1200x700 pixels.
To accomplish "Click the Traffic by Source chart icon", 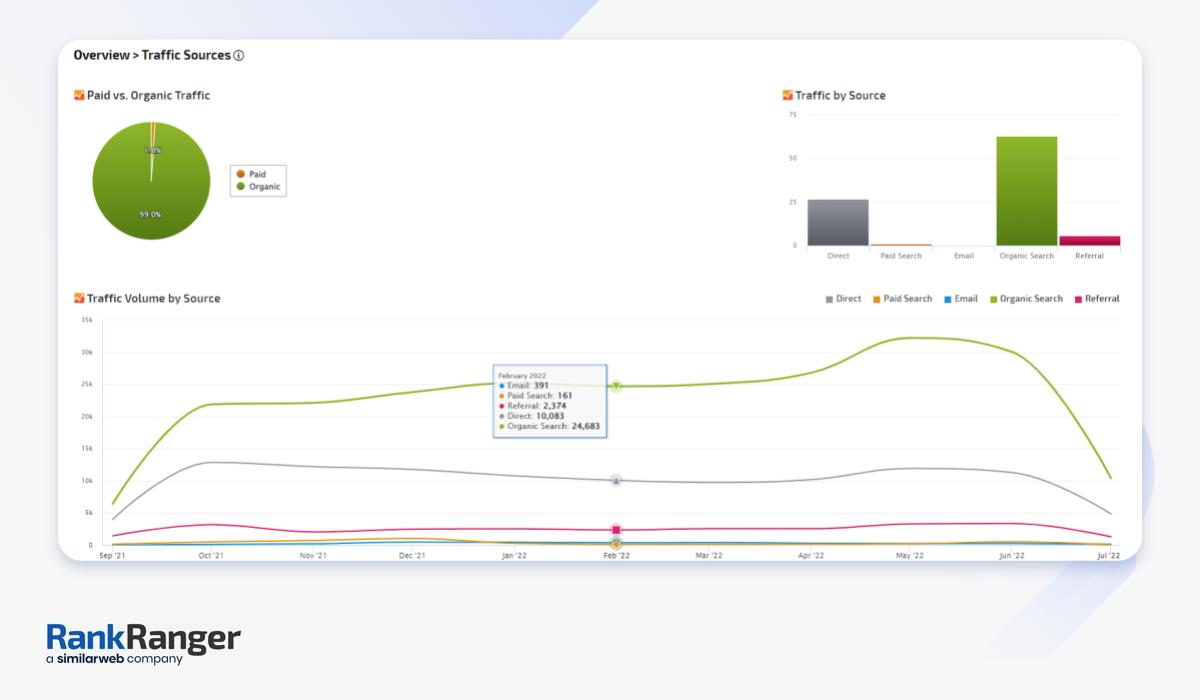I will pos(788,96).
